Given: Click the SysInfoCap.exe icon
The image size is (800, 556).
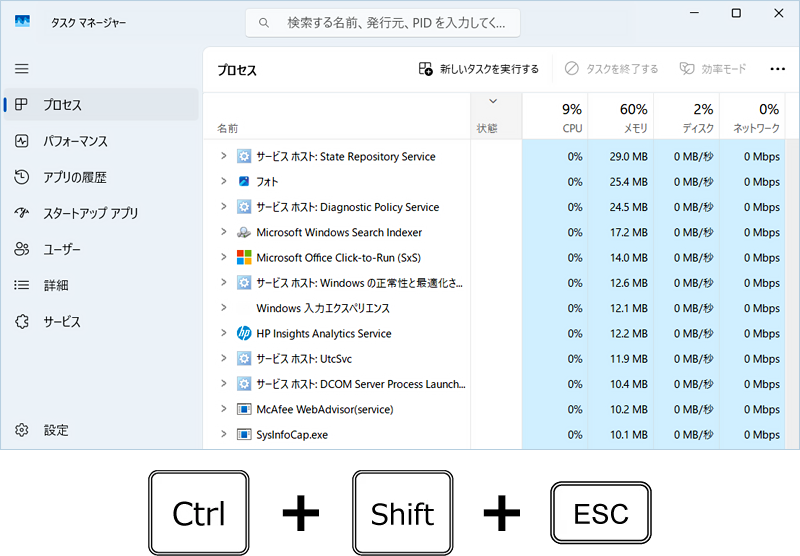Looking at the screenshot, I should coord(244,435).
